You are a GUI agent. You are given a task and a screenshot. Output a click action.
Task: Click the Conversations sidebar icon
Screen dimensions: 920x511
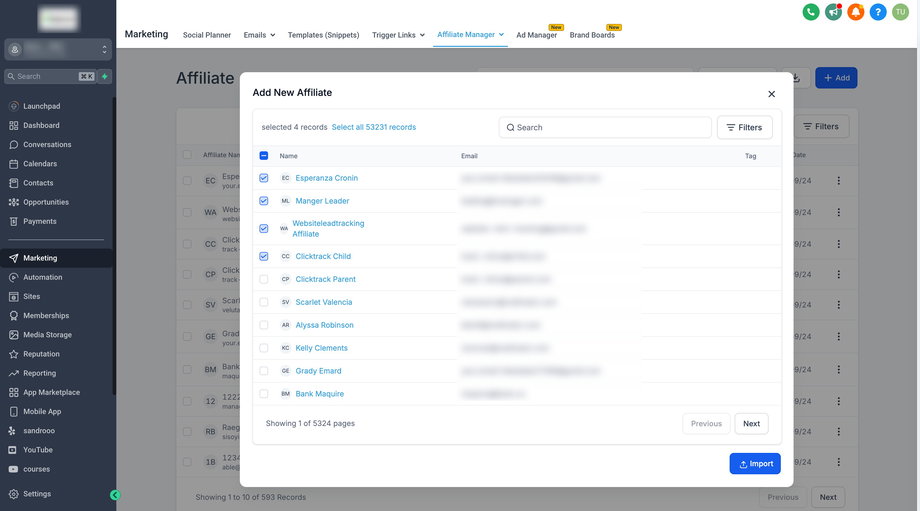pos(13,144)
